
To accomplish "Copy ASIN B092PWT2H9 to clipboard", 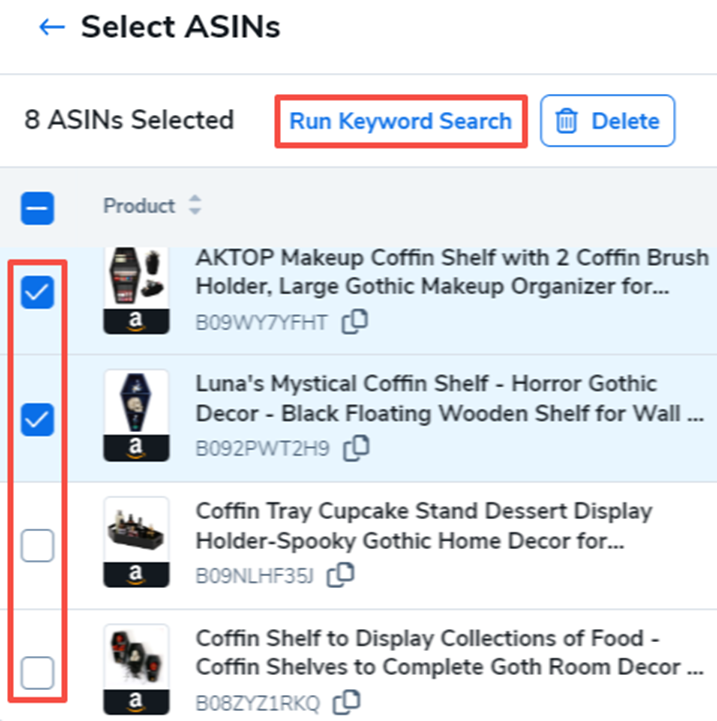I will (x=355, y=448).
